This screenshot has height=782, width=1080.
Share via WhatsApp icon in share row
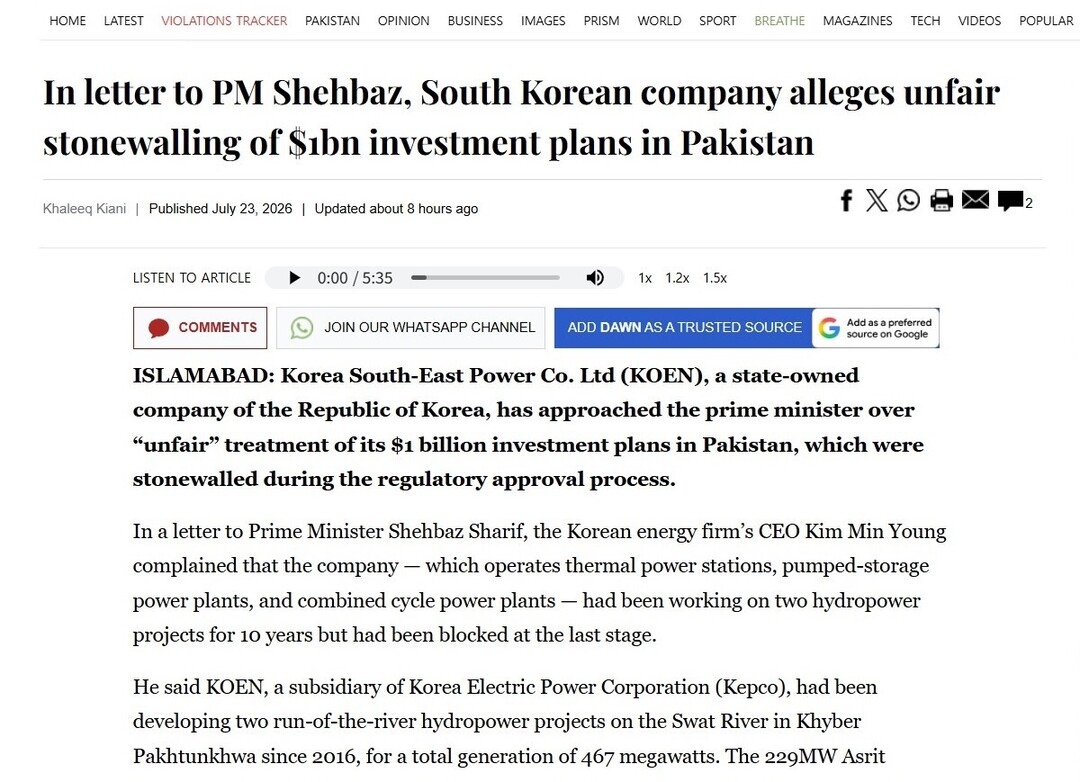click(x=908, y=200)
